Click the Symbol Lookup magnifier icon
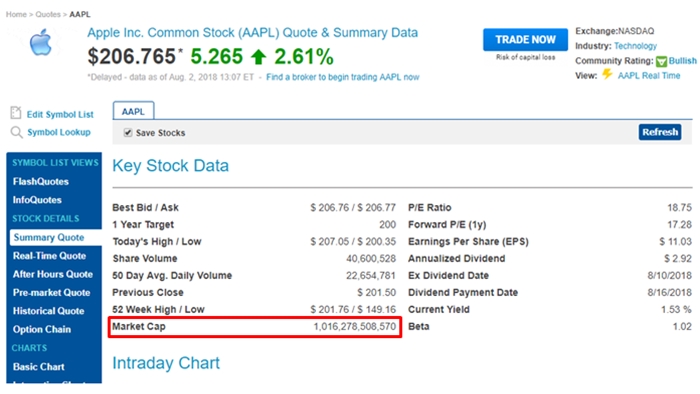This screenshot has height=394, width=700. (16, 132)
